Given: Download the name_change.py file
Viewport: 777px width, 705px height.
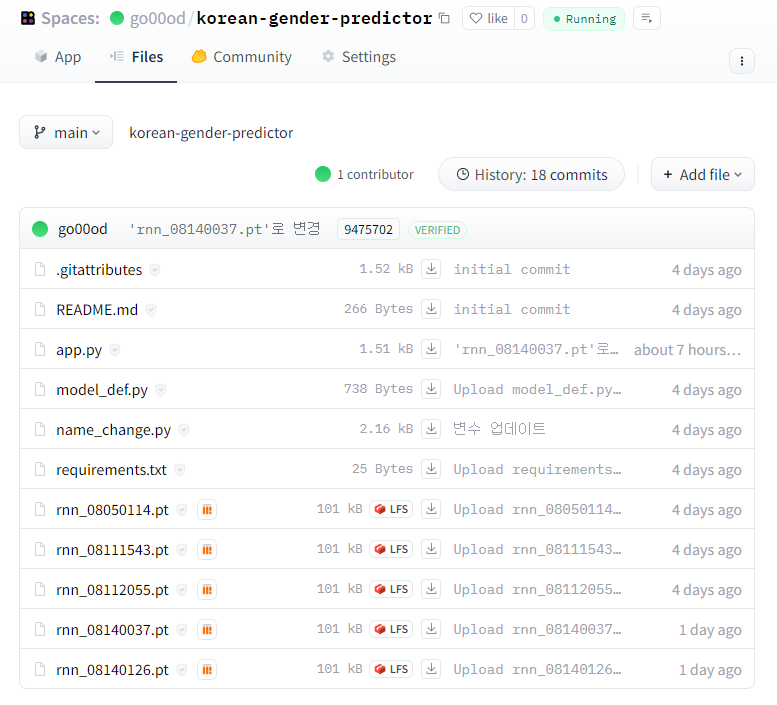Looking at the screenshot, I should (431, 429).
